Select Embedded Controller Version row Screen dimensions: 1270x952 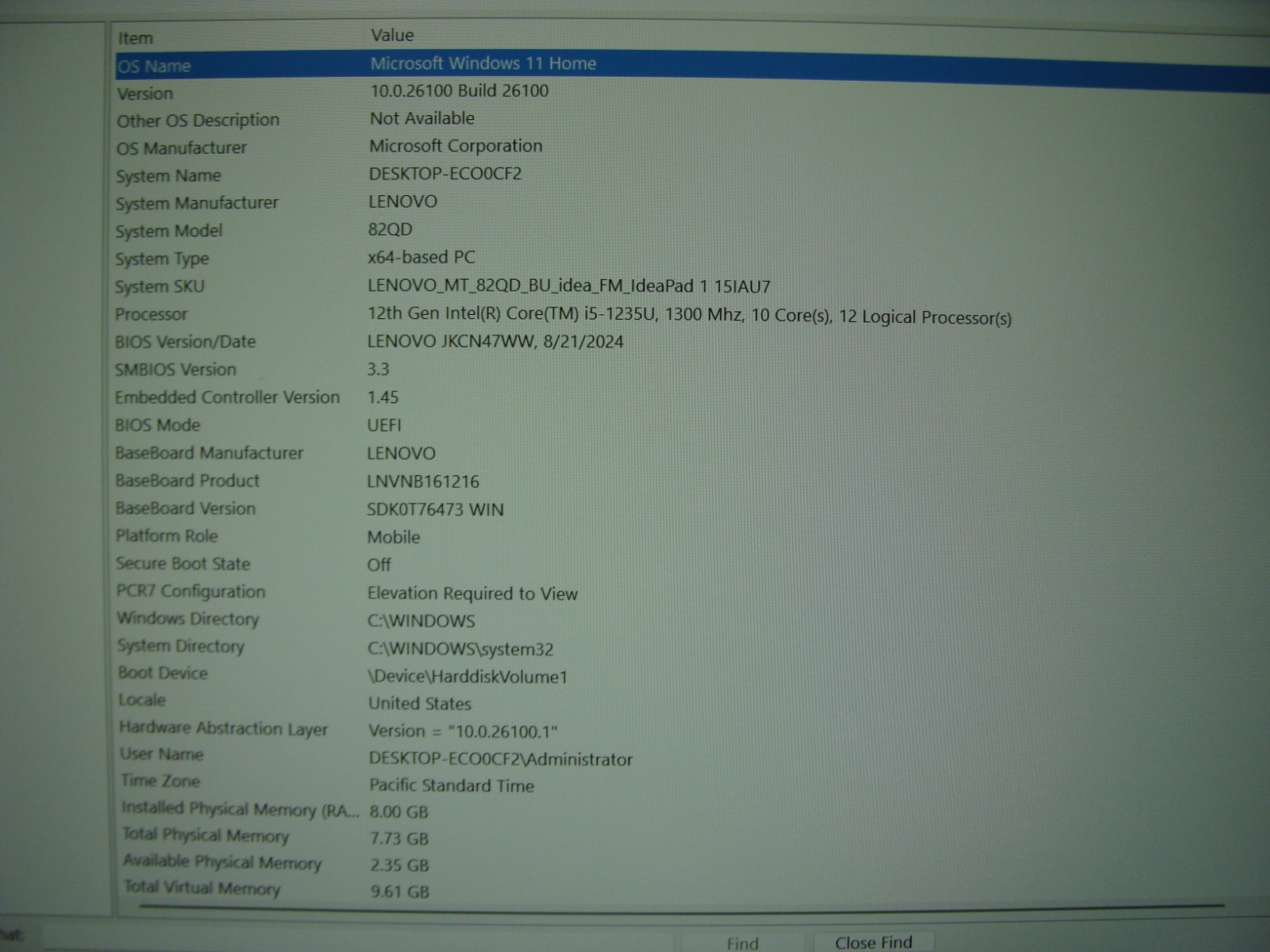[227, 397]
